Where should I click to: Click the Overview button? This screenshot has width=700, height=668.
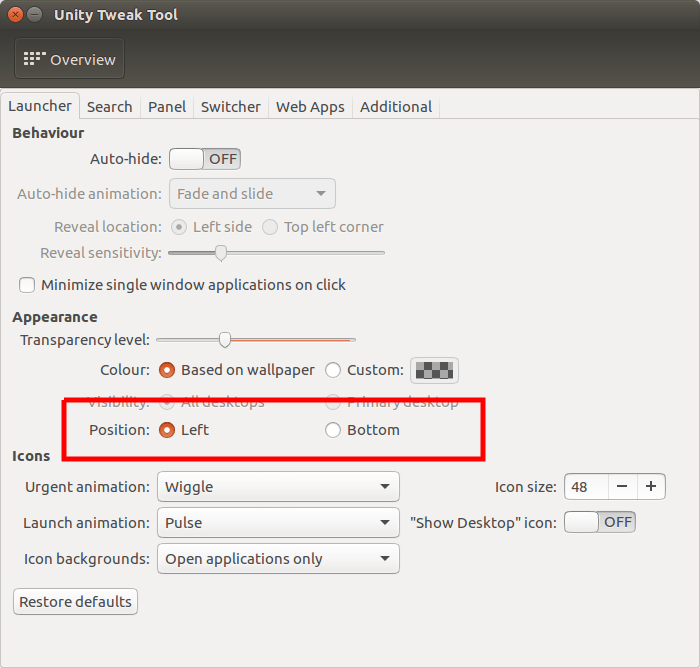tap(69, 58)
